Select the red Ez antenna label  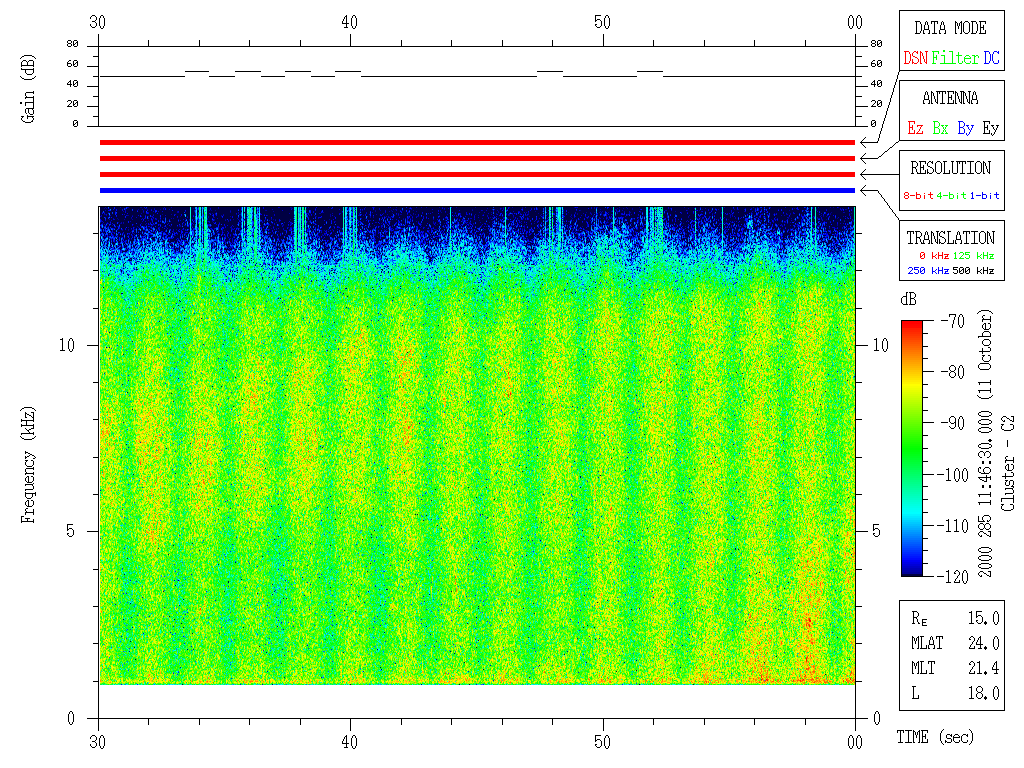pyautogui.click(x=915, y=129)
